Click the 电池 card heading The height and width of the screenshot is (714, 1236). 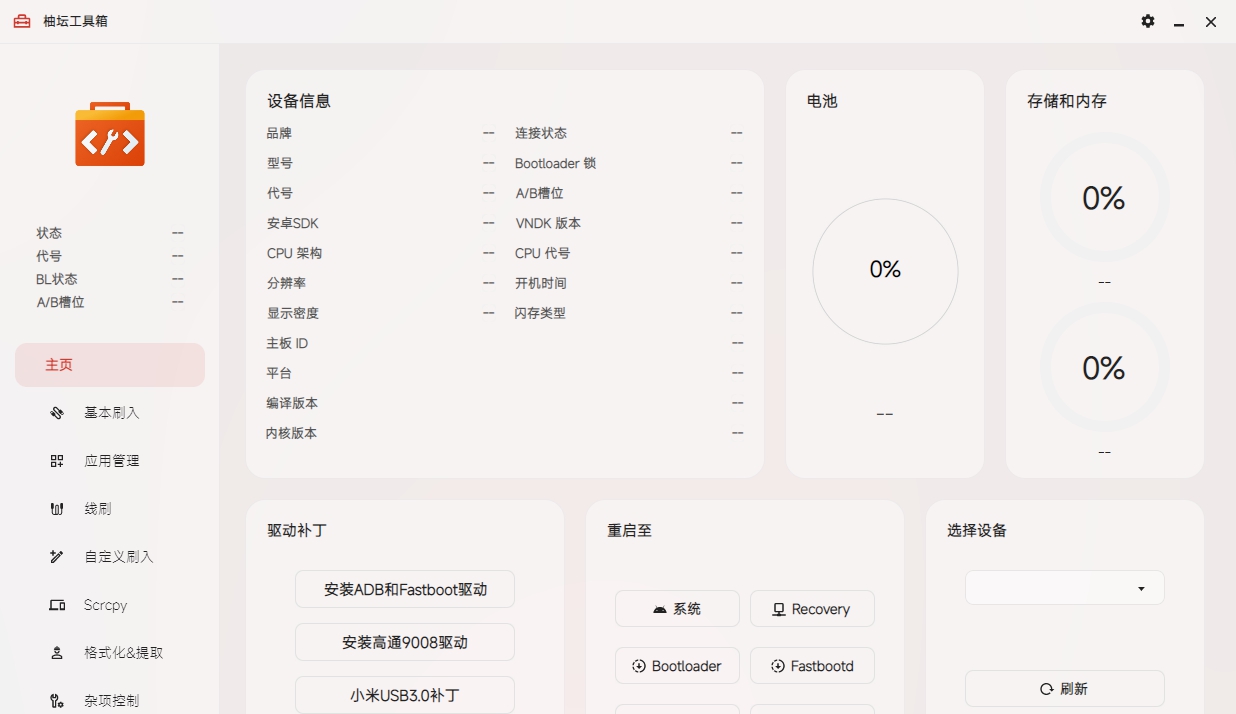pyautogui.click(x=822, y=101)
